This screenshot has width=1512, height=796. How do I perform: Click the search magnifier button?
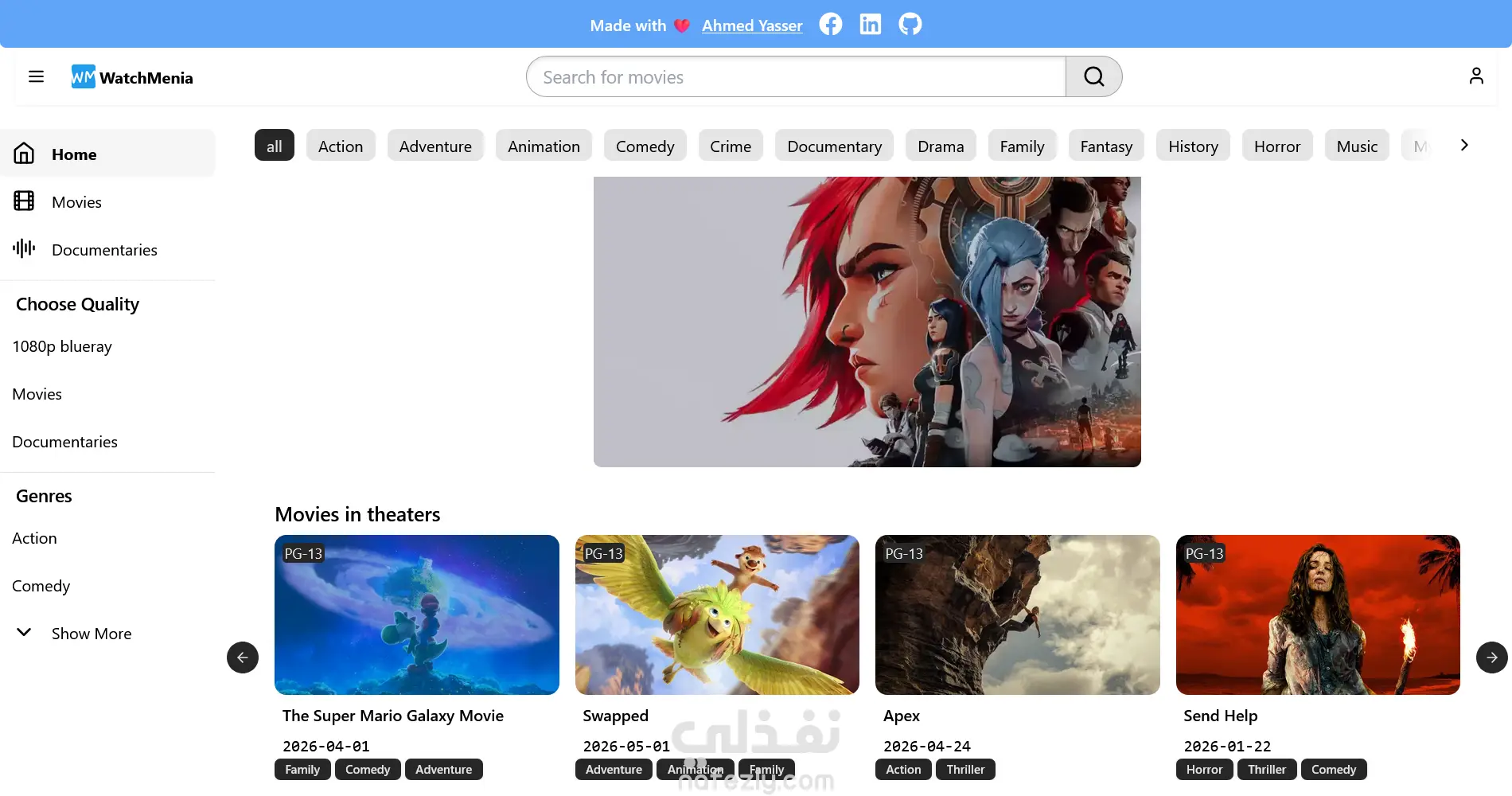tap(1094, 76)
